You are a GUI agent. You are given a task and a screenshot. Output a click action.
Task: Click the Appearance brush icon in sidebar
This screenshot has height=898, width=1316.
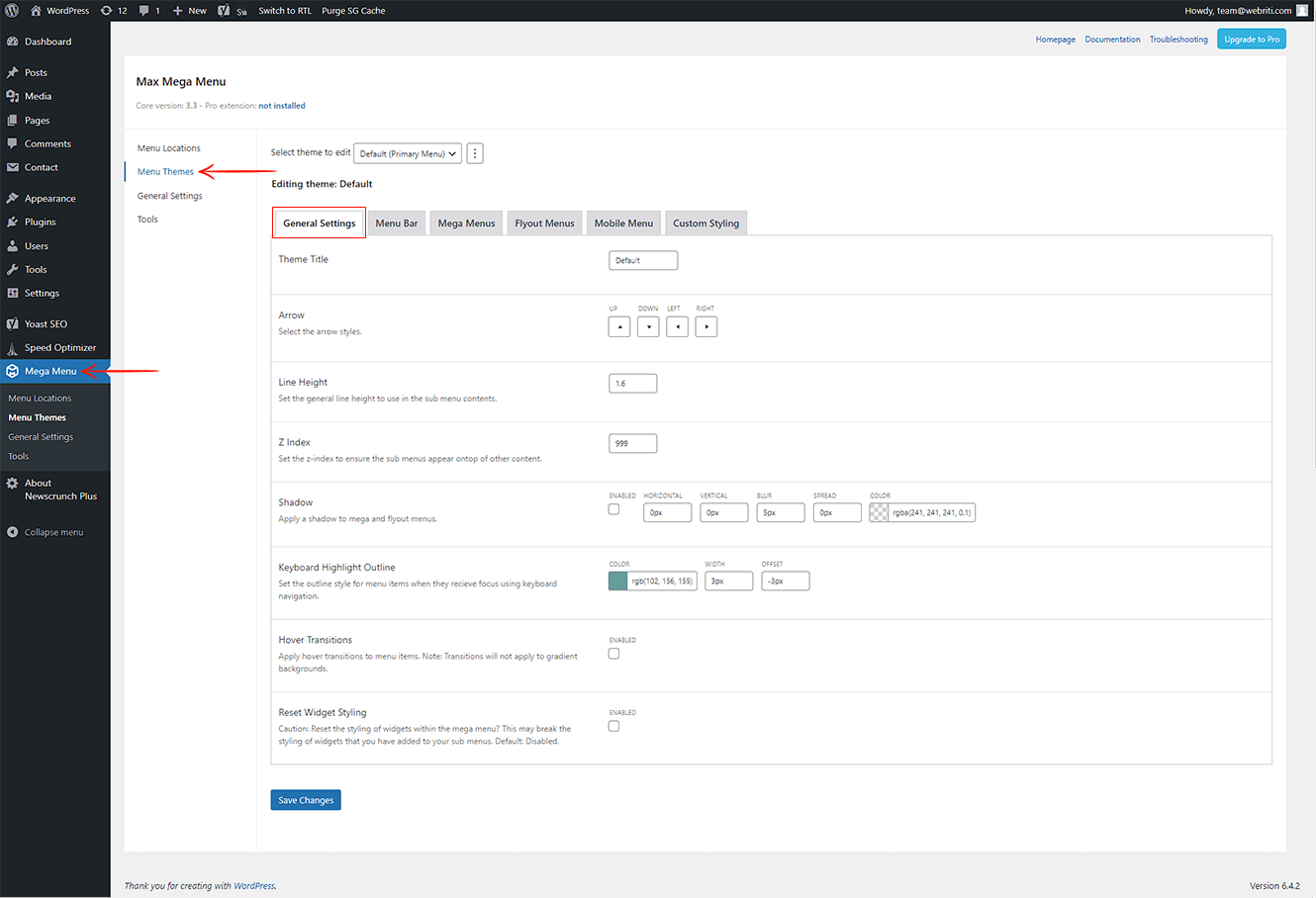13,198
